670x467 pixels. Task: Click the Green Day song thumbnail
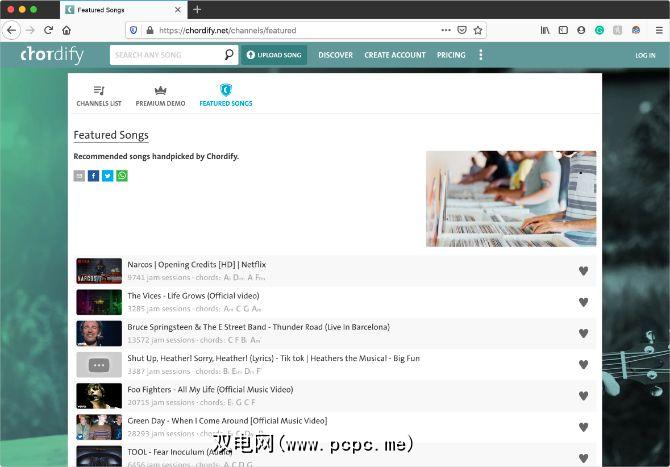click(99, 427)
